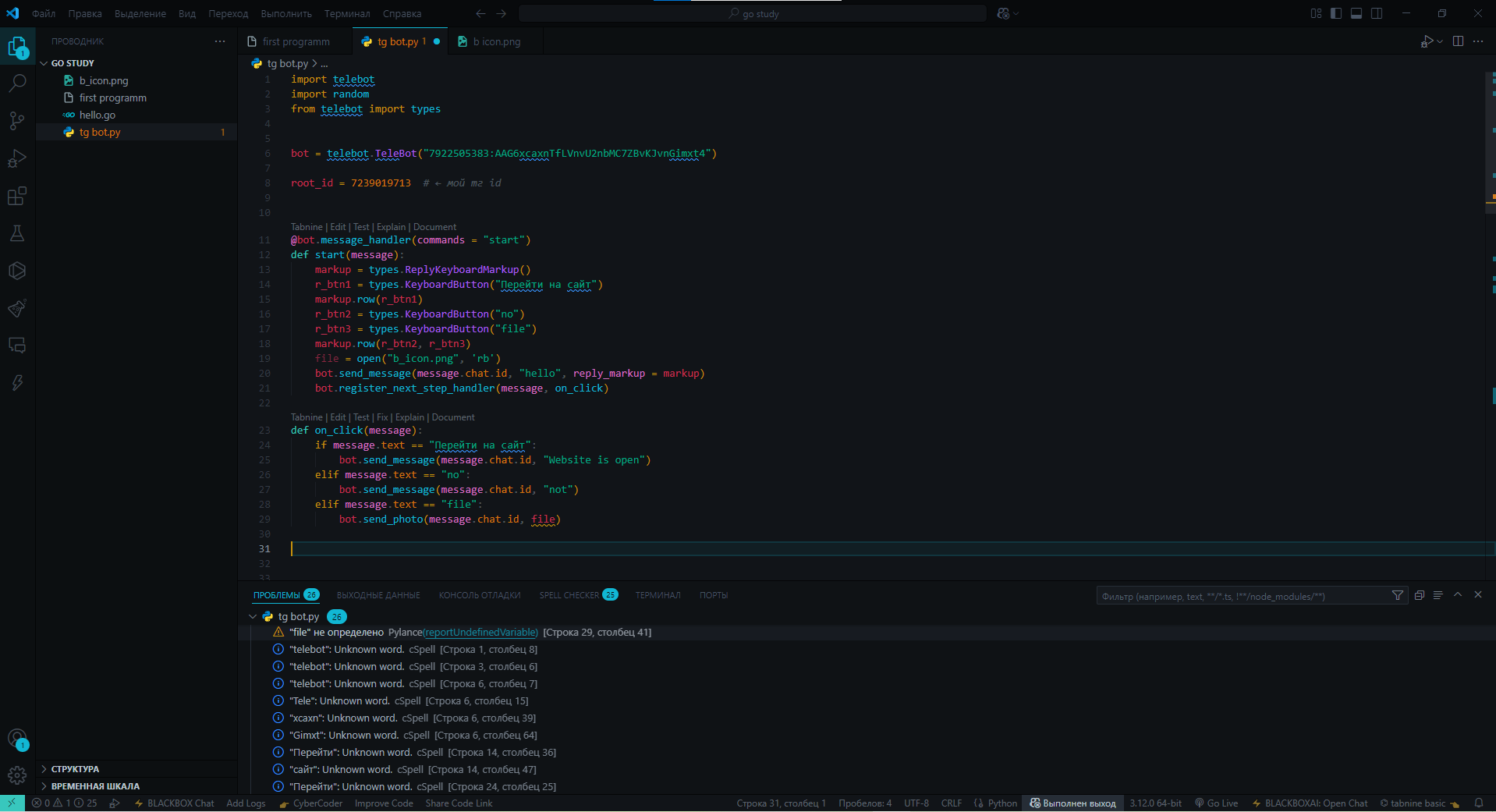The image size is (1496, 812).
Task: Click the Run or Debug Python file button
Action: tap(1427, 41)
